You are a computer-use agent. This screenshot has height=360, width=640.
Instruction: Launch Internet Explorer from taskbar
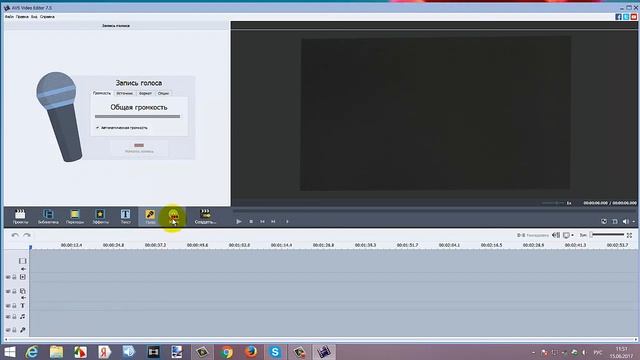click(x=32, y=352)
